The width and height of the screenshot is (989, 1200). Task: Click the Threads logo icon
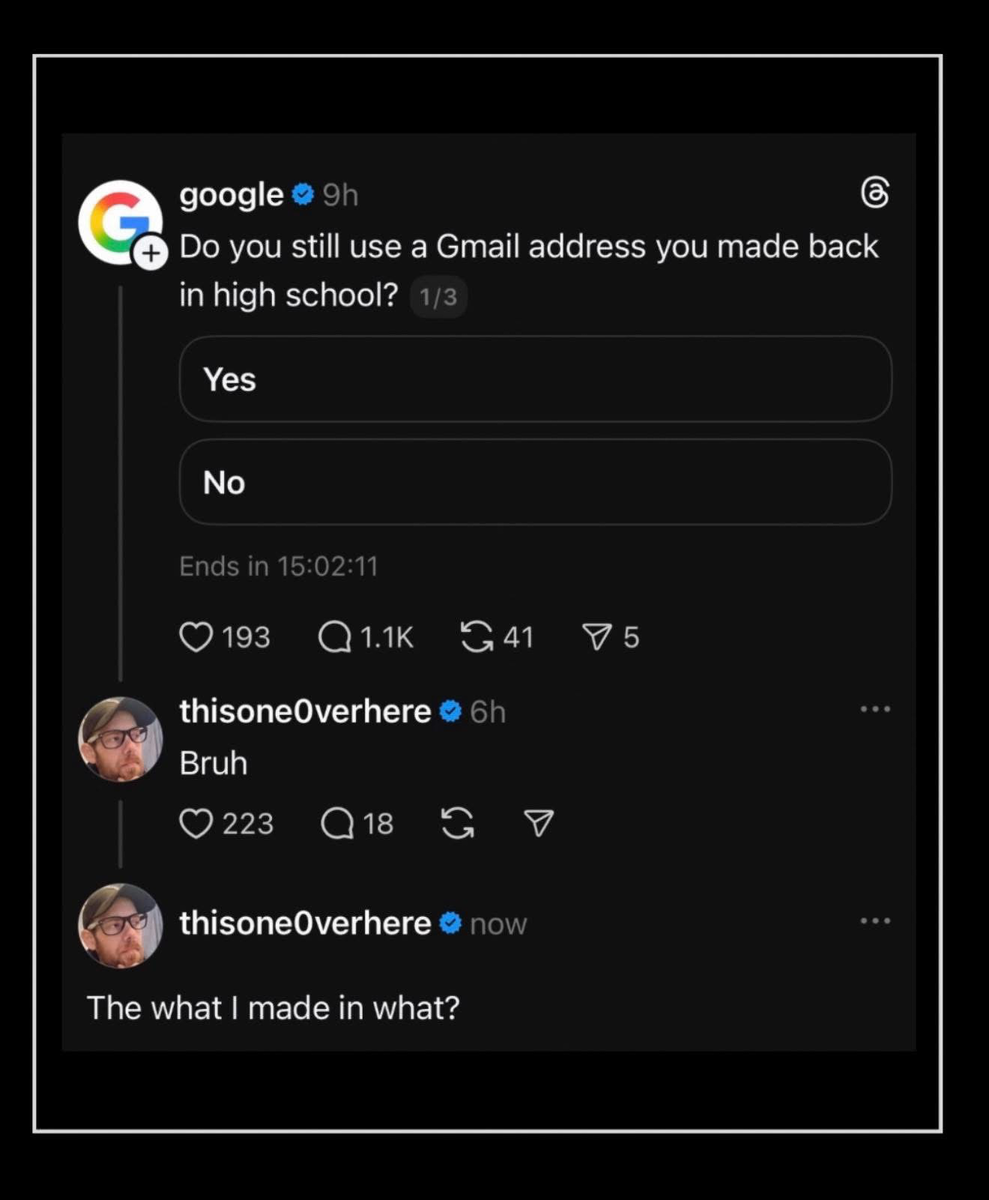(874, 194)
